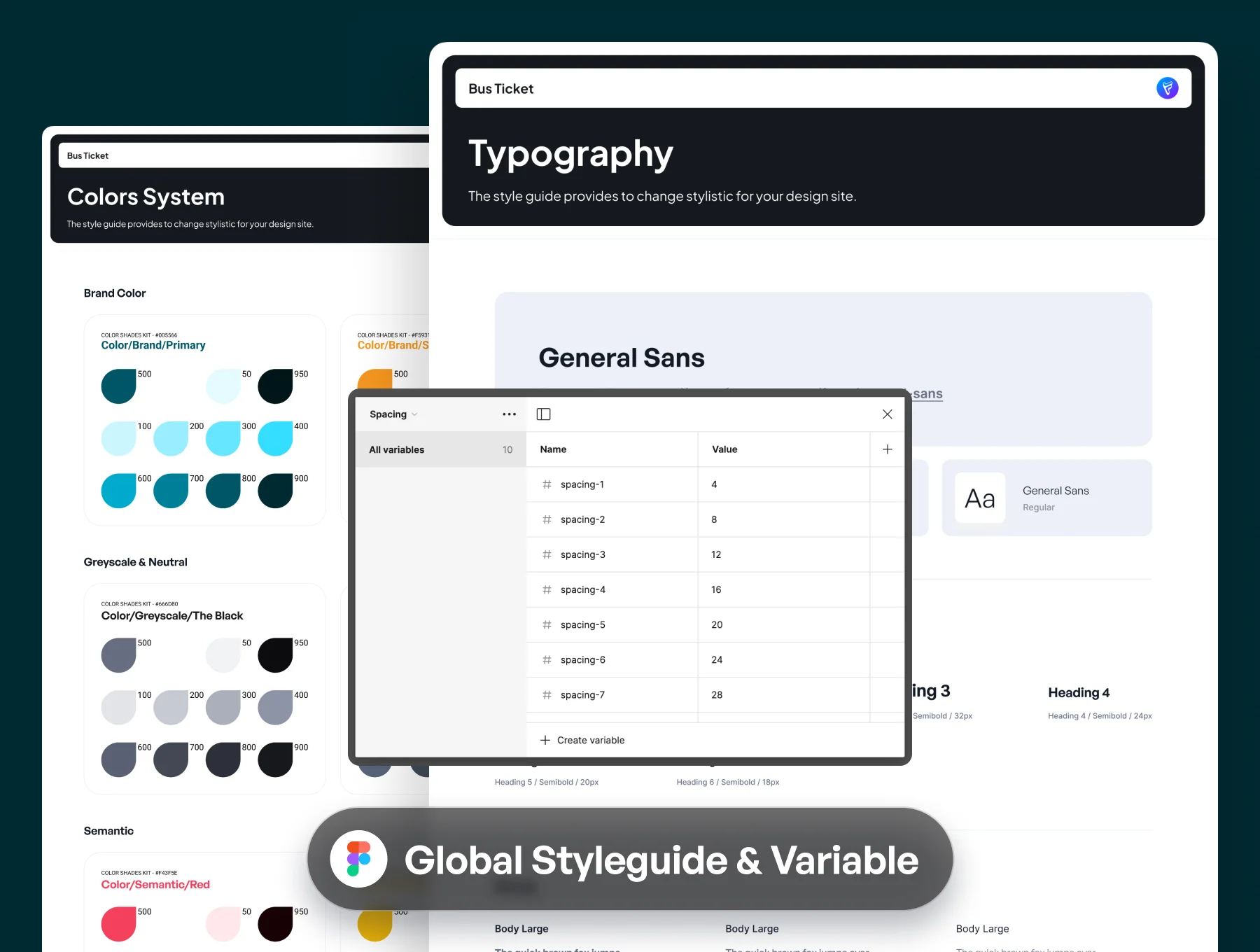
Task: Select the spacing-3 variable name
Action: 583,554
